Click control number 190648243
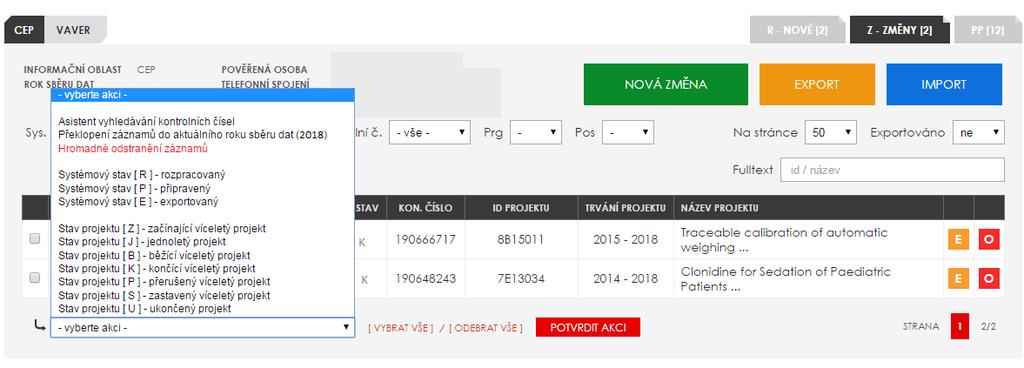 425,279
